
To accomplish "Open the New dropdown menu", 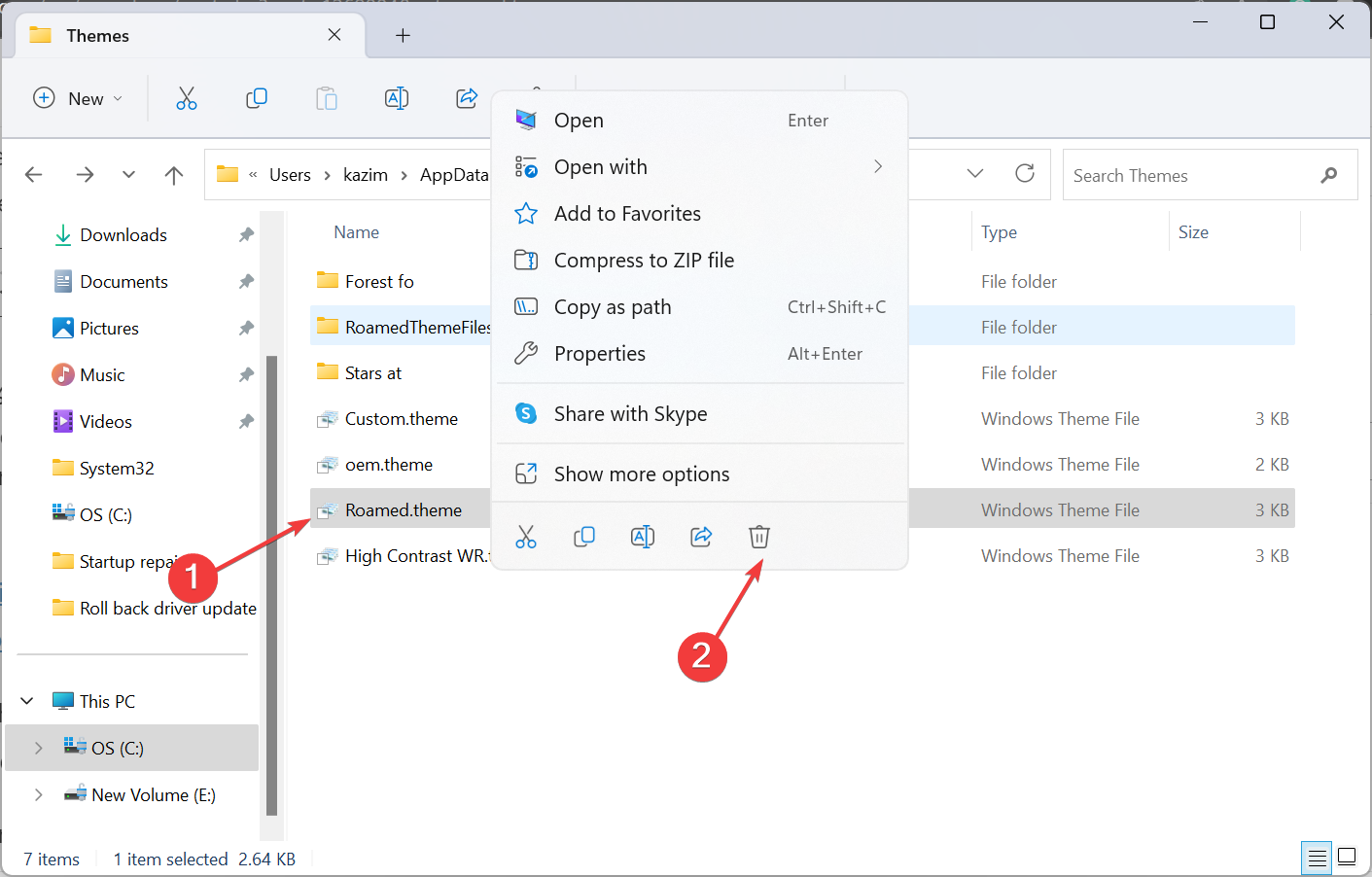I will [78, 98].
